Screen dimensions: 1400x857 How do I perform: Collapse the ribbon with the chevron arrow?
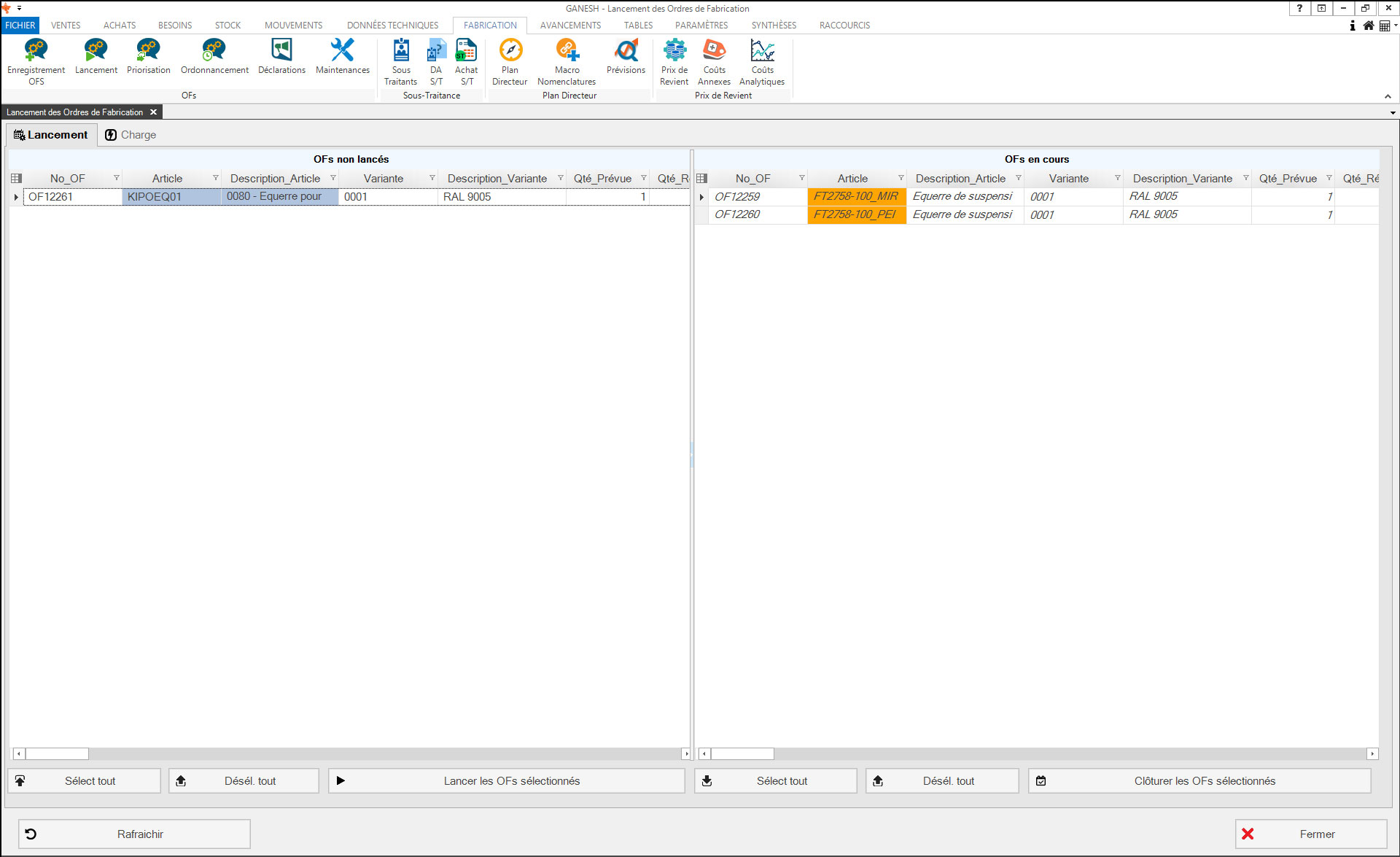(1388, 96)
